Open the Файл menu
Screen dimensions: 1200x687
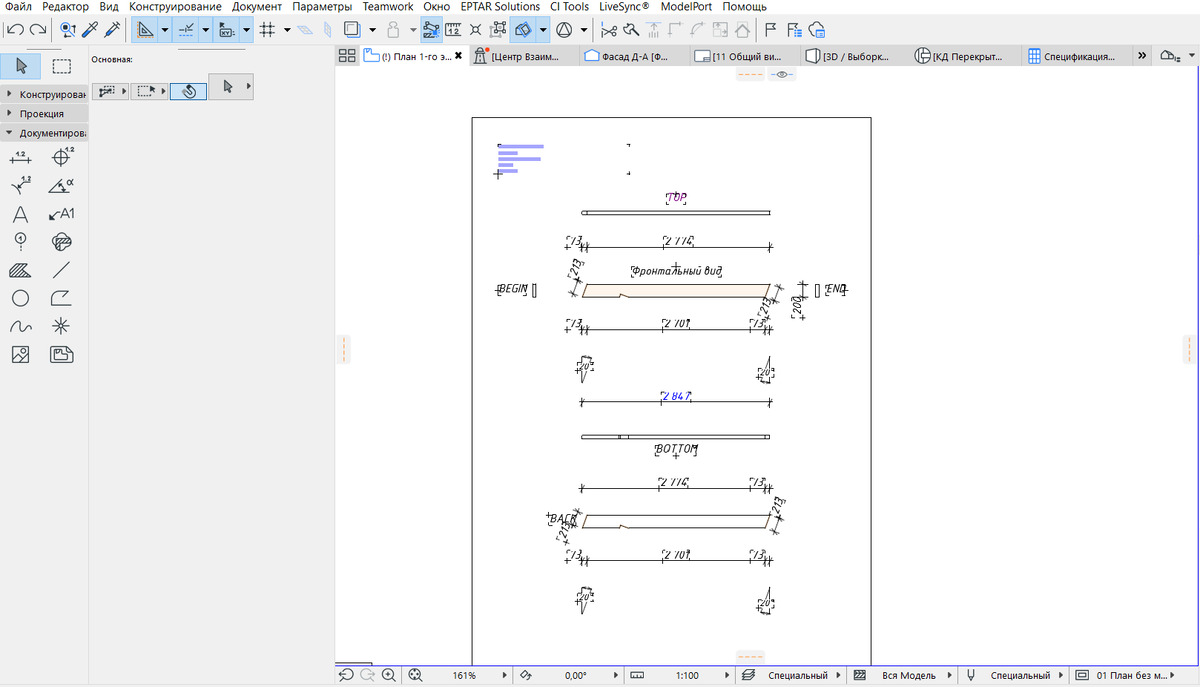19,7
